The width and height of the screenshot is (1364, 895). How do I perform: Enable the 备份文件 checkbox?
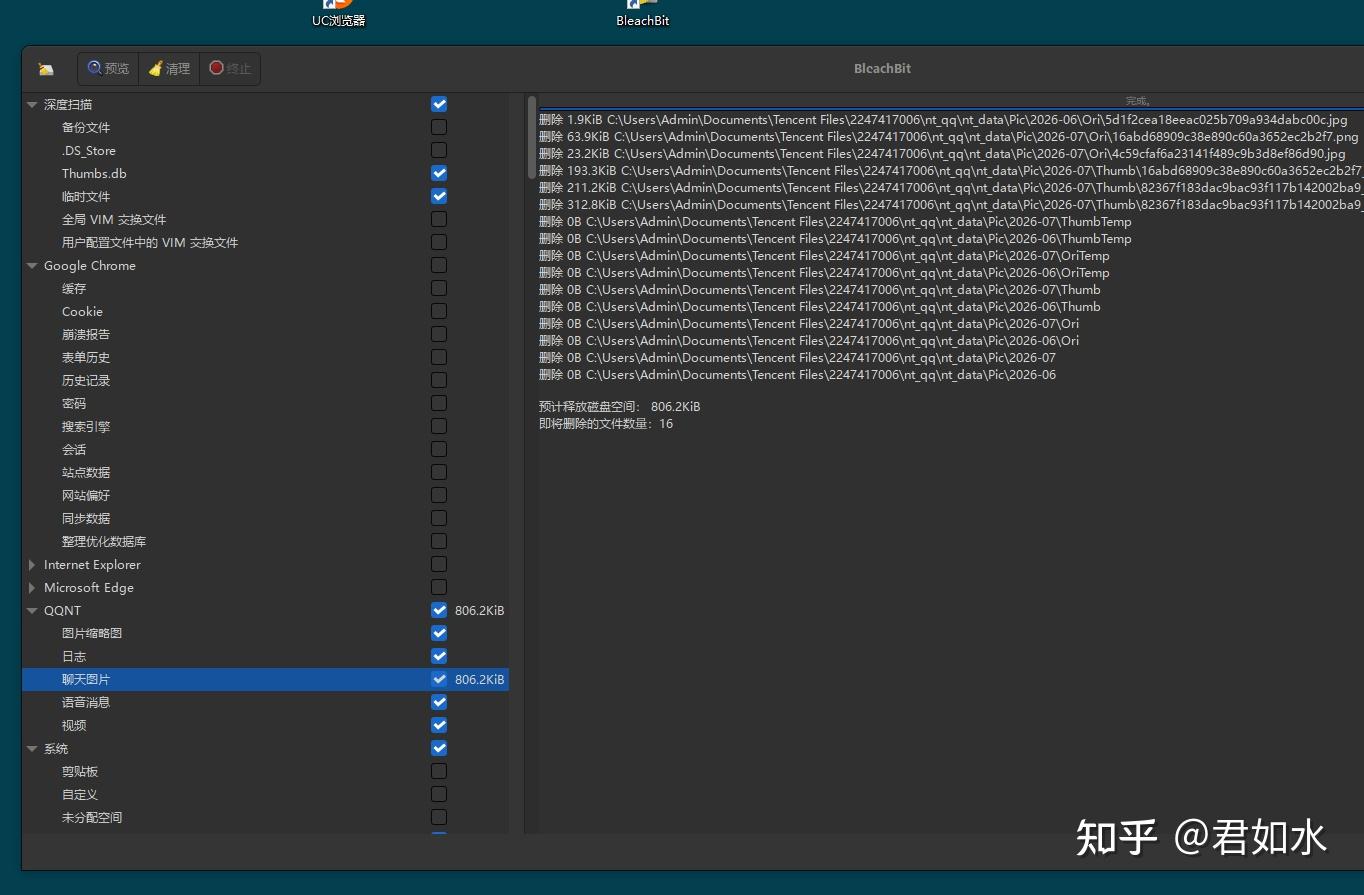439,127
